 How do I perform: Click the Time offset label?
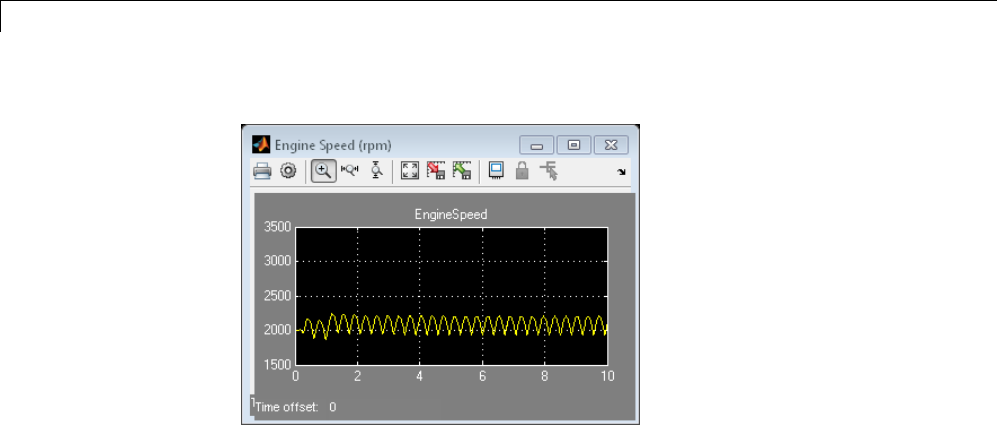(x=287, y=407)
